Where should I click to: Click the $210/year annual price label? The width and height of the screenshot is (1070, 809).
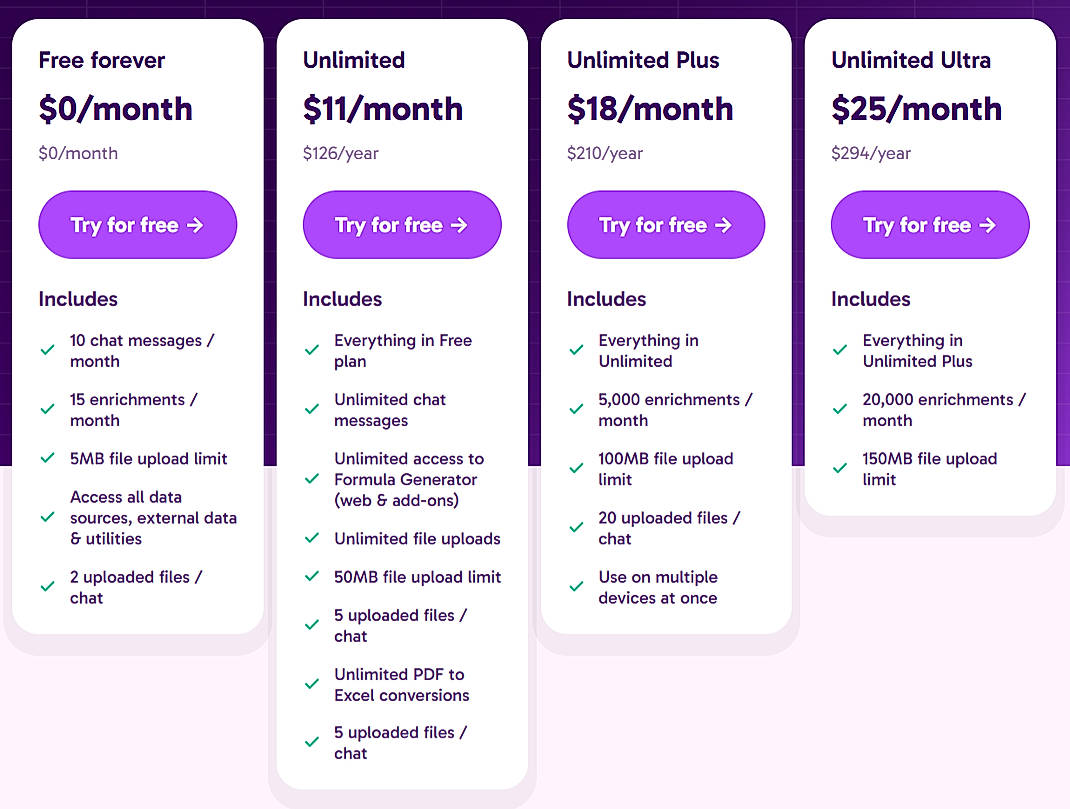(601, 153)
